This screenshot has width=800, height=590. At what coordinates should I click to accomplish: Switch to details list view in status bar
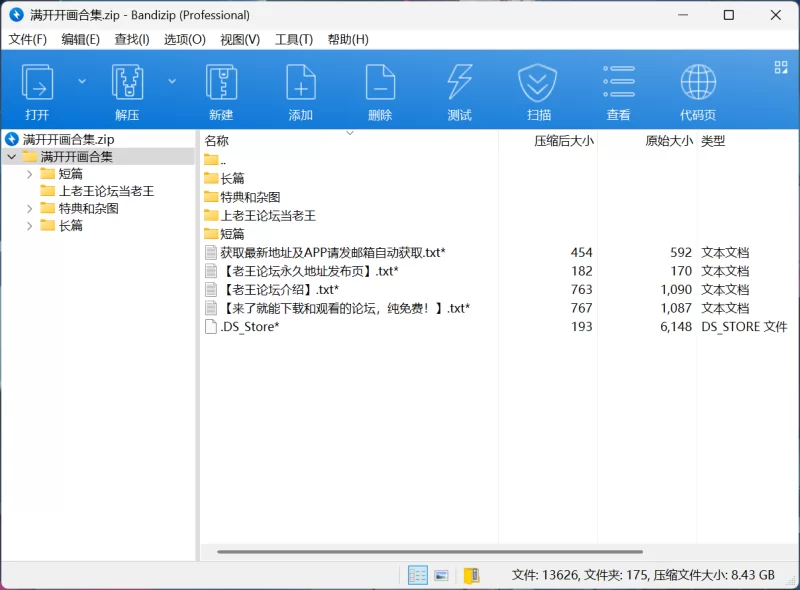418,575
